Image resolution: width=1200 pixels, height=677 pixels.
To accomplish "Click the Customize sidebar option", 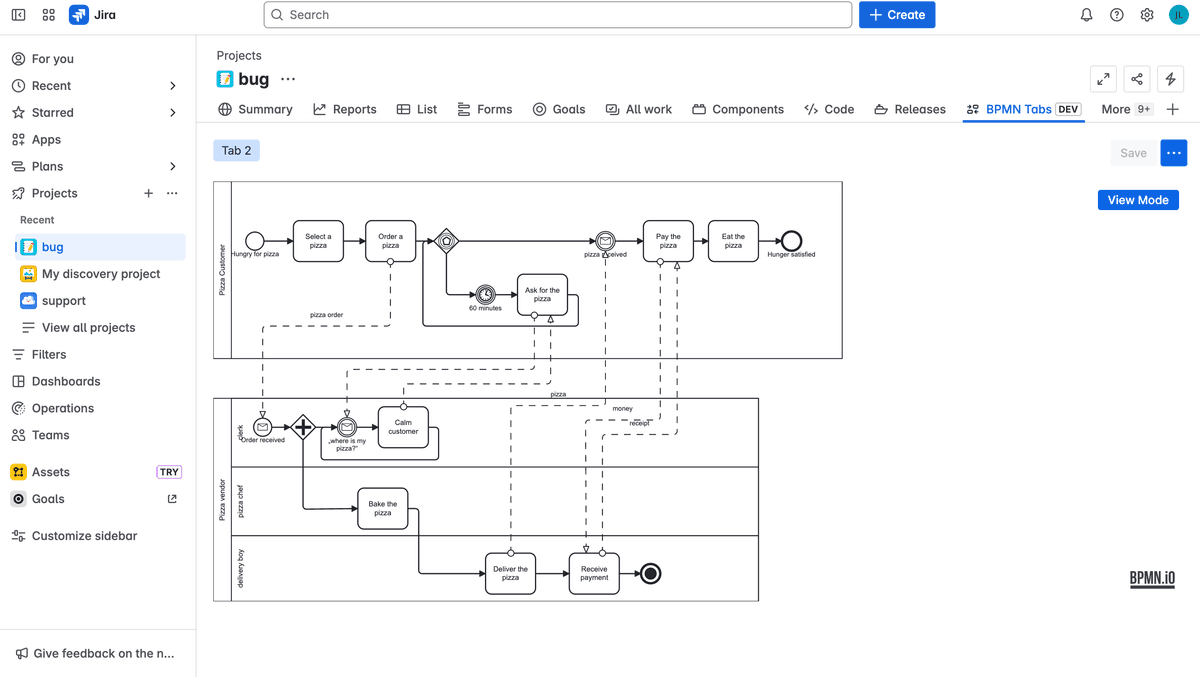I will [84, 536].
